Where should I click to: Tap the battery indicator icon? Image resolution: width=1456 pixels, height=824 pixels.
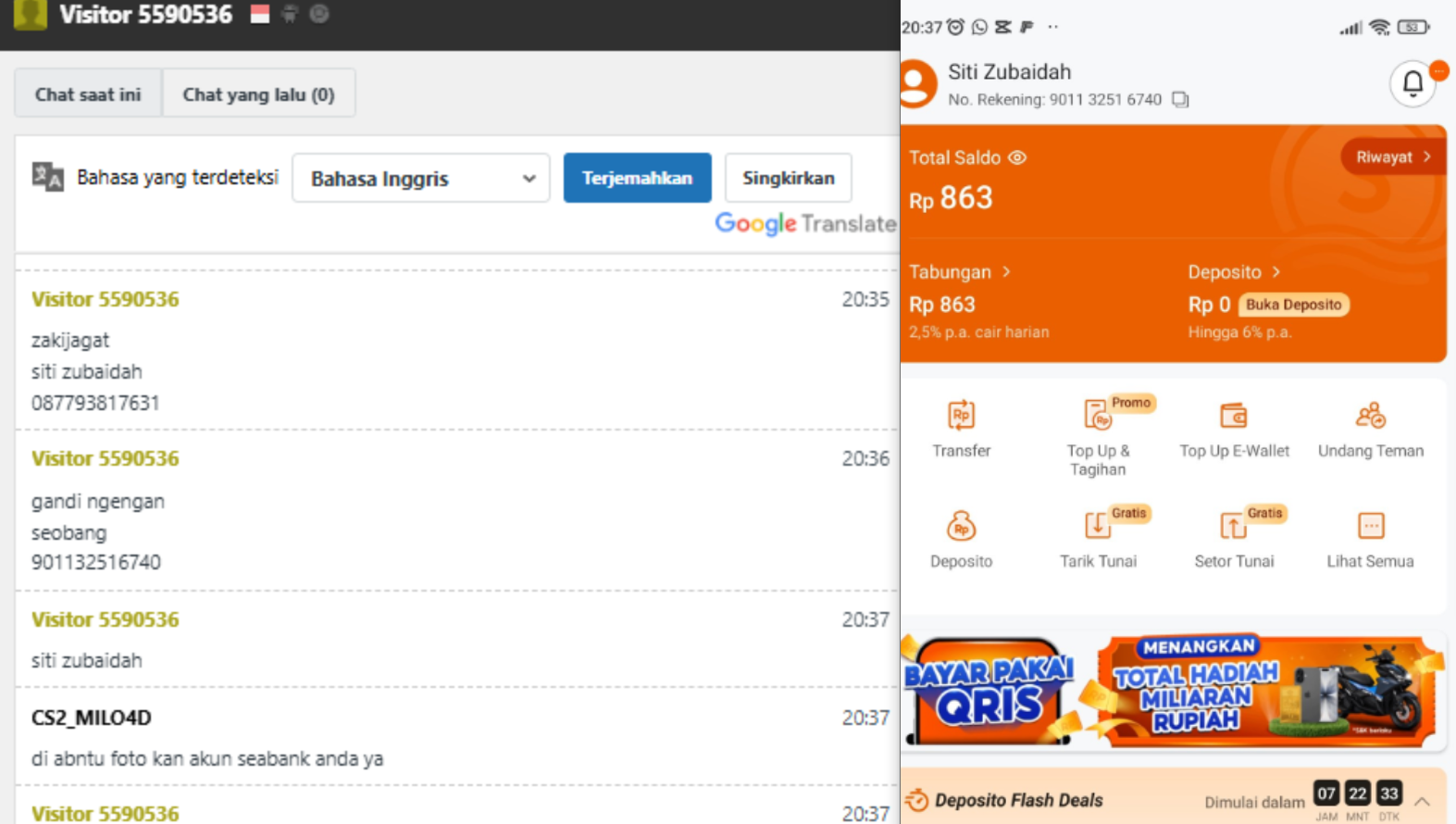pyautogui.click(x=1413, y=27)
